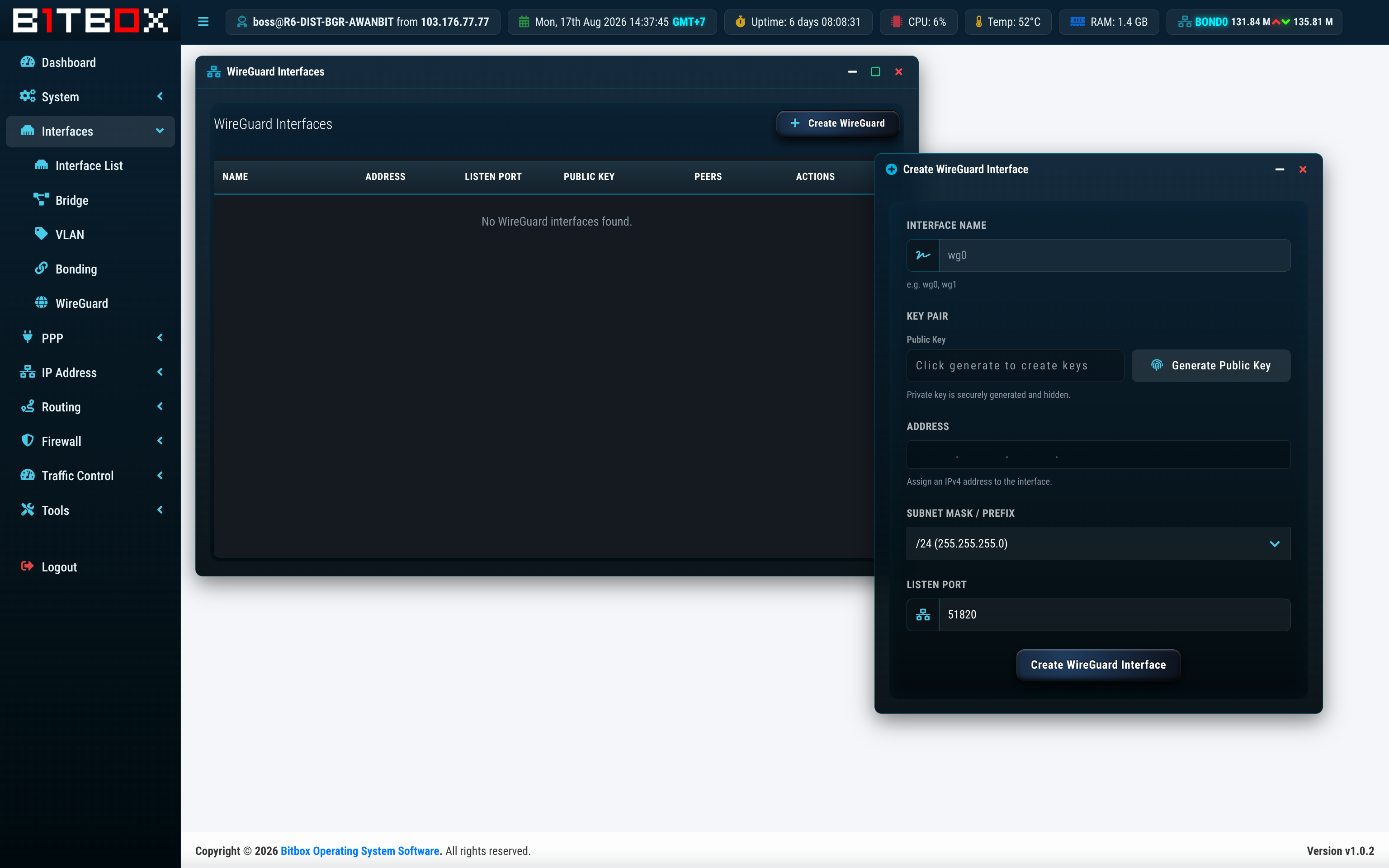Expand the Routing sidebar section
The height and width of the screenshot is (868, 1389).
(x=90, y=407)
